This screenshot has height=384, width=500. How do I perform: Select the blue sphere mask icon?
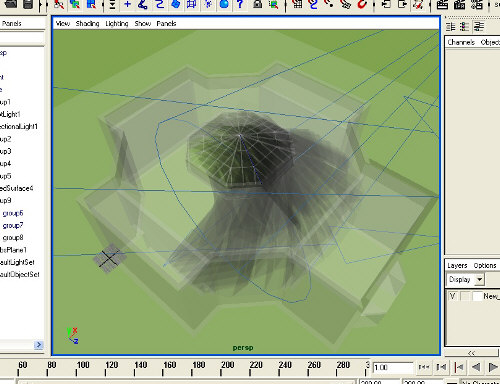pyautogui.click(x=224, y=4)
